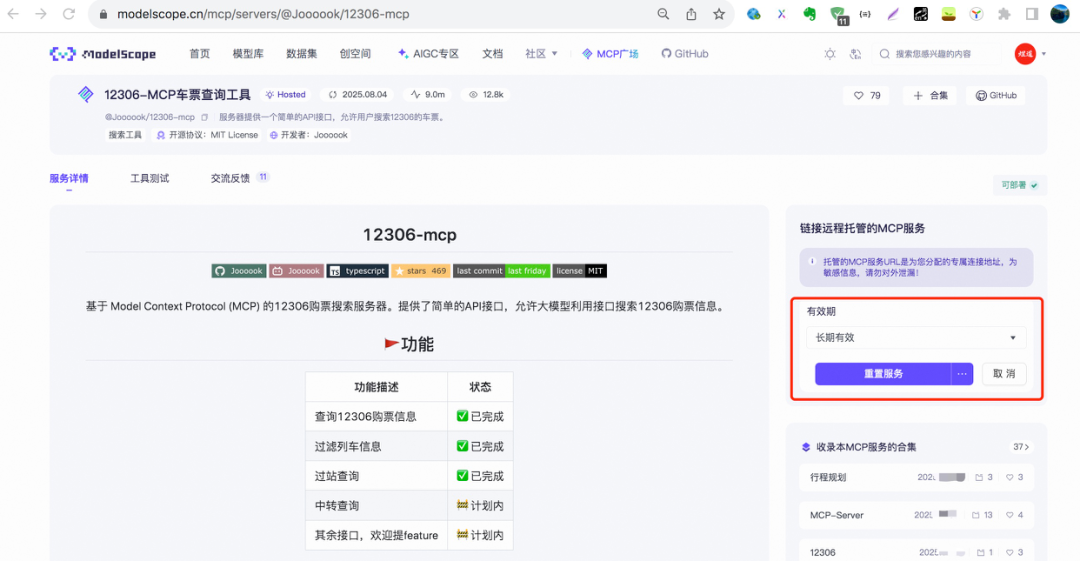Open the red Joooook badge

click(296, 271)
